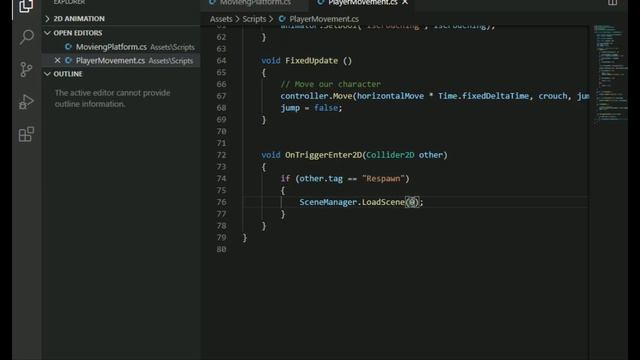The image size is (640, 360).
Task: Click the crouch argument on line 67
Action: point(553,96)
